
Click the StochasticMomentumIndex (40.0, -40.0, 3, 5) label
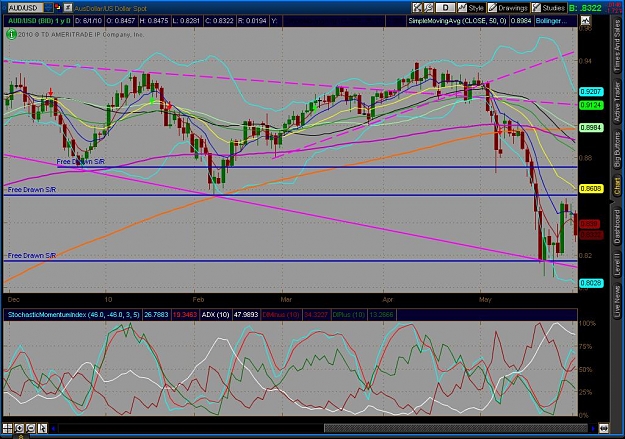[x=74, y=315]
